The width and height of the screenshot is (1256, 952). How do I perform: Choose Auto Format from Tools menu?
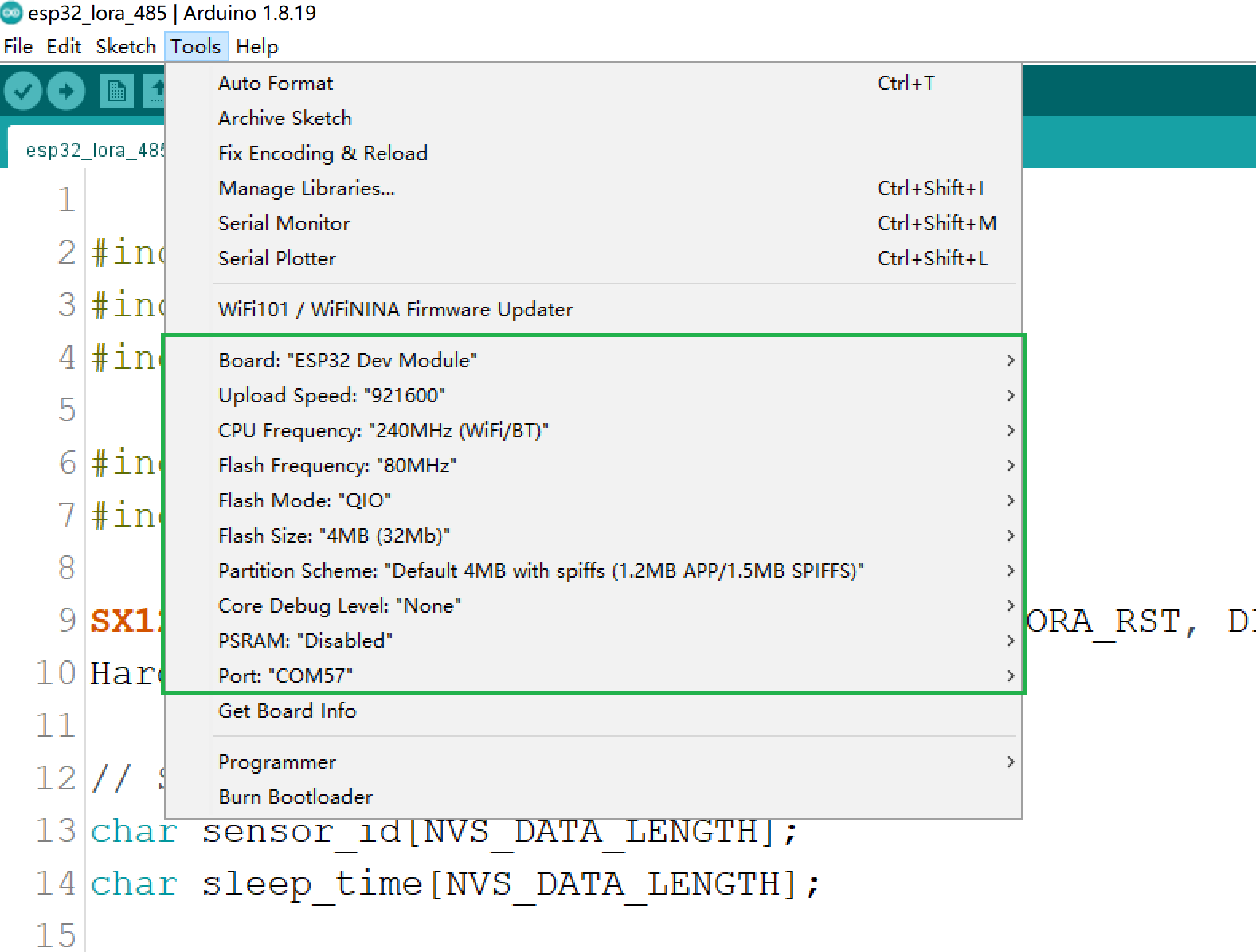(593, 83)
